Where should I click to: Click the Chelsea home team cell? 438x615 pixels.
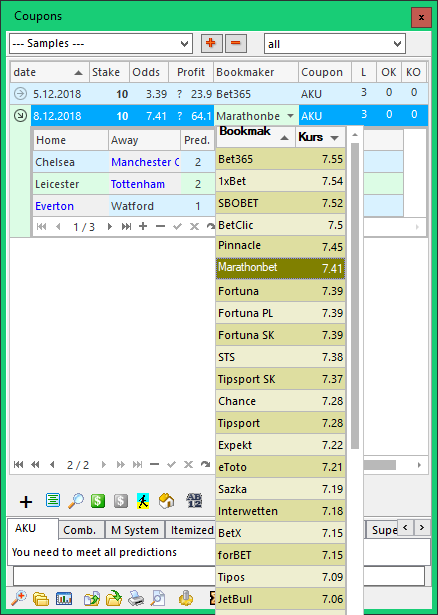(71, 162)
